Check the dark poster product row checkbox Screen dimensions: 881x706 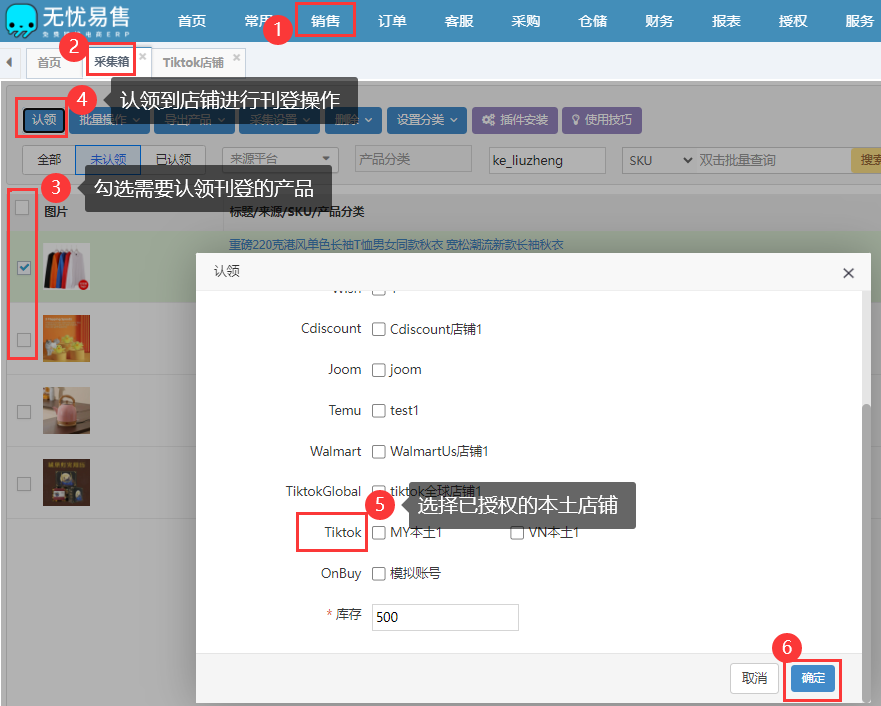(x=24, y=484)
